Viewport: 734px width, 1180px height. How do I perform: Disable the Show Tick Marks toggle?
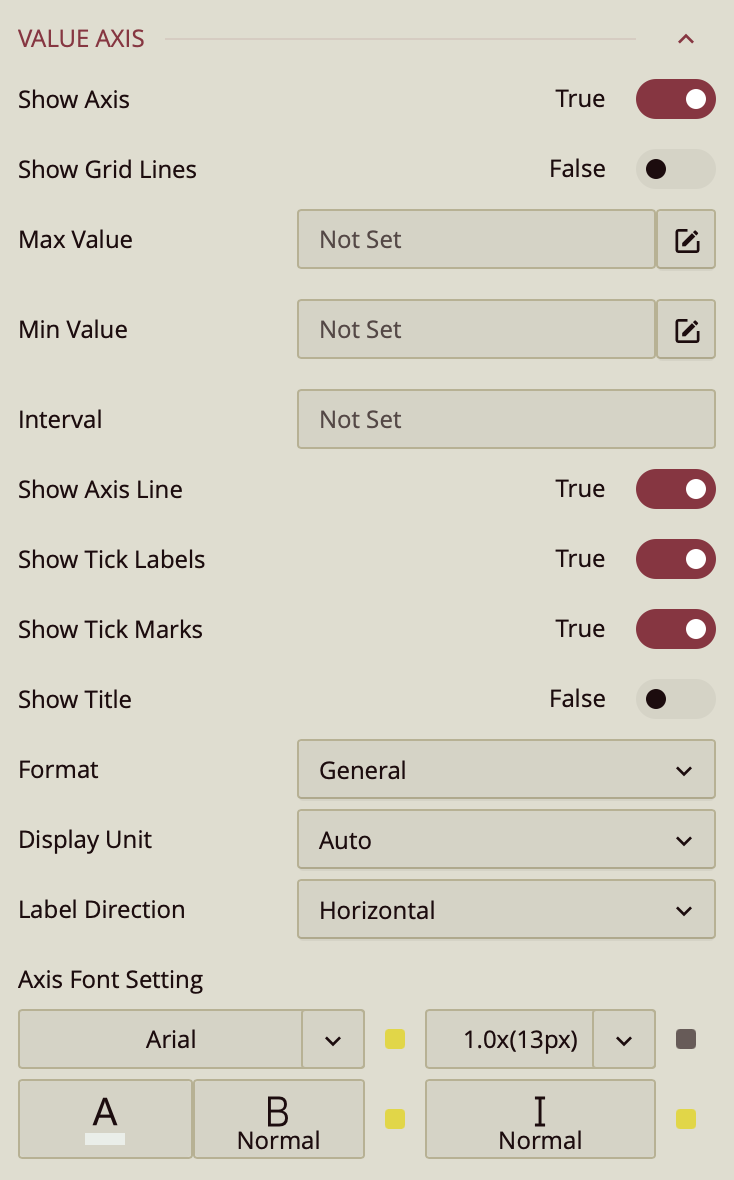click(676, 629)
